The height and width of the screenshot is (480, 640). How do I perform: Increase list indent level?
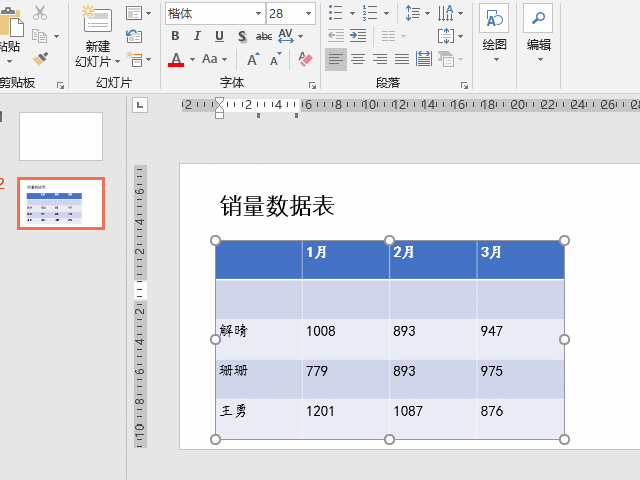pos(358,36)
